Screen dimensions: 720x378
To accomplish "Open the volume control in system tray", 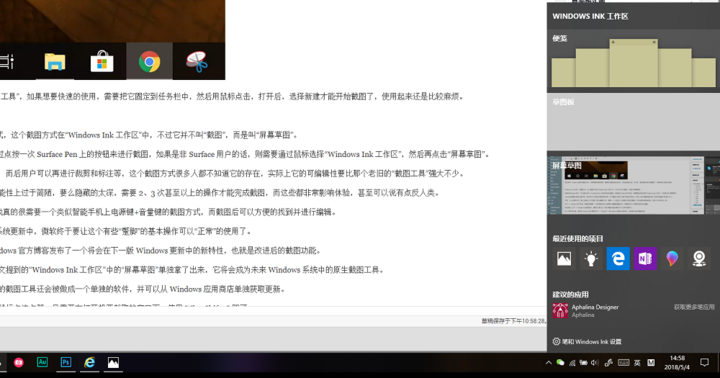I will point(595,363).
